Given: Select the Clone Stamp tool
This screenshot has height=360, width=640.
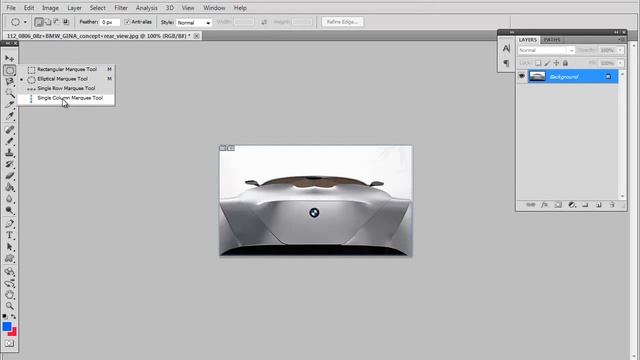Looking at the screenshot, I should [9, 153].
